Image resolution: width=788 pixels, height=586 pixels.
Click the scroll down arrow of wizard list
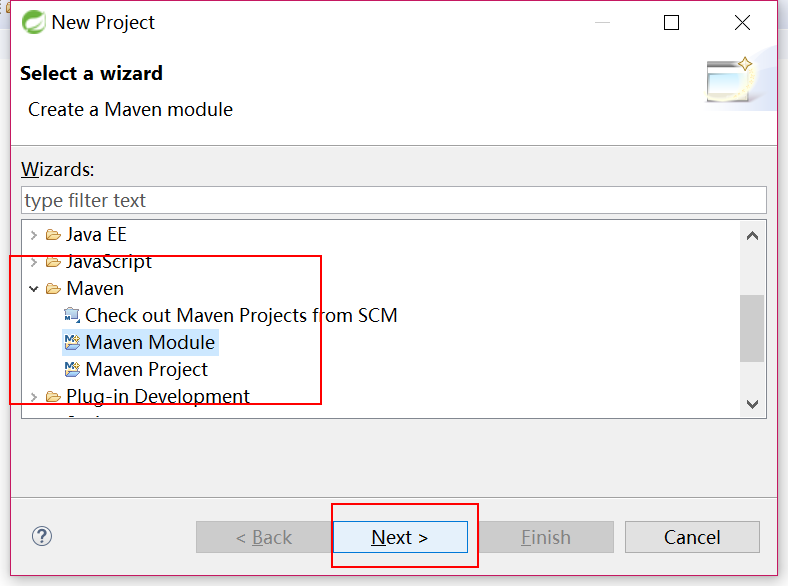752,404
